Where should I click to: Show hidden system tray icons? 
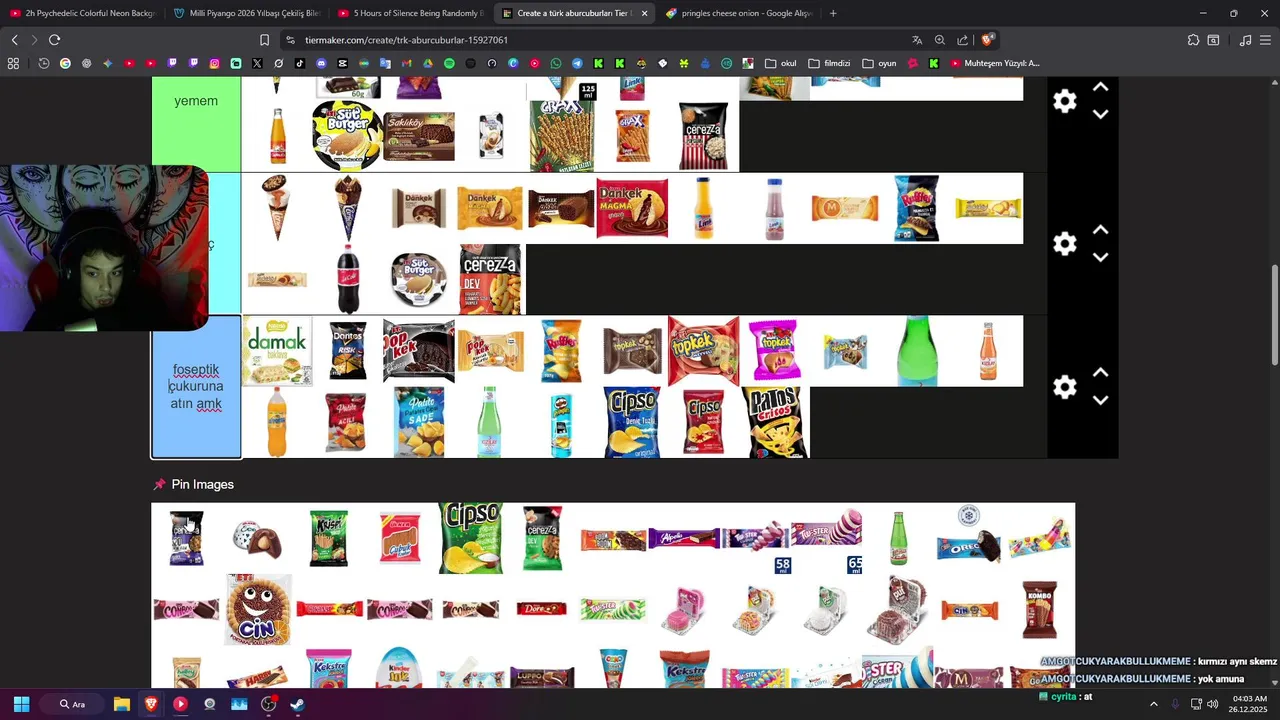(x=1153, y=704)
